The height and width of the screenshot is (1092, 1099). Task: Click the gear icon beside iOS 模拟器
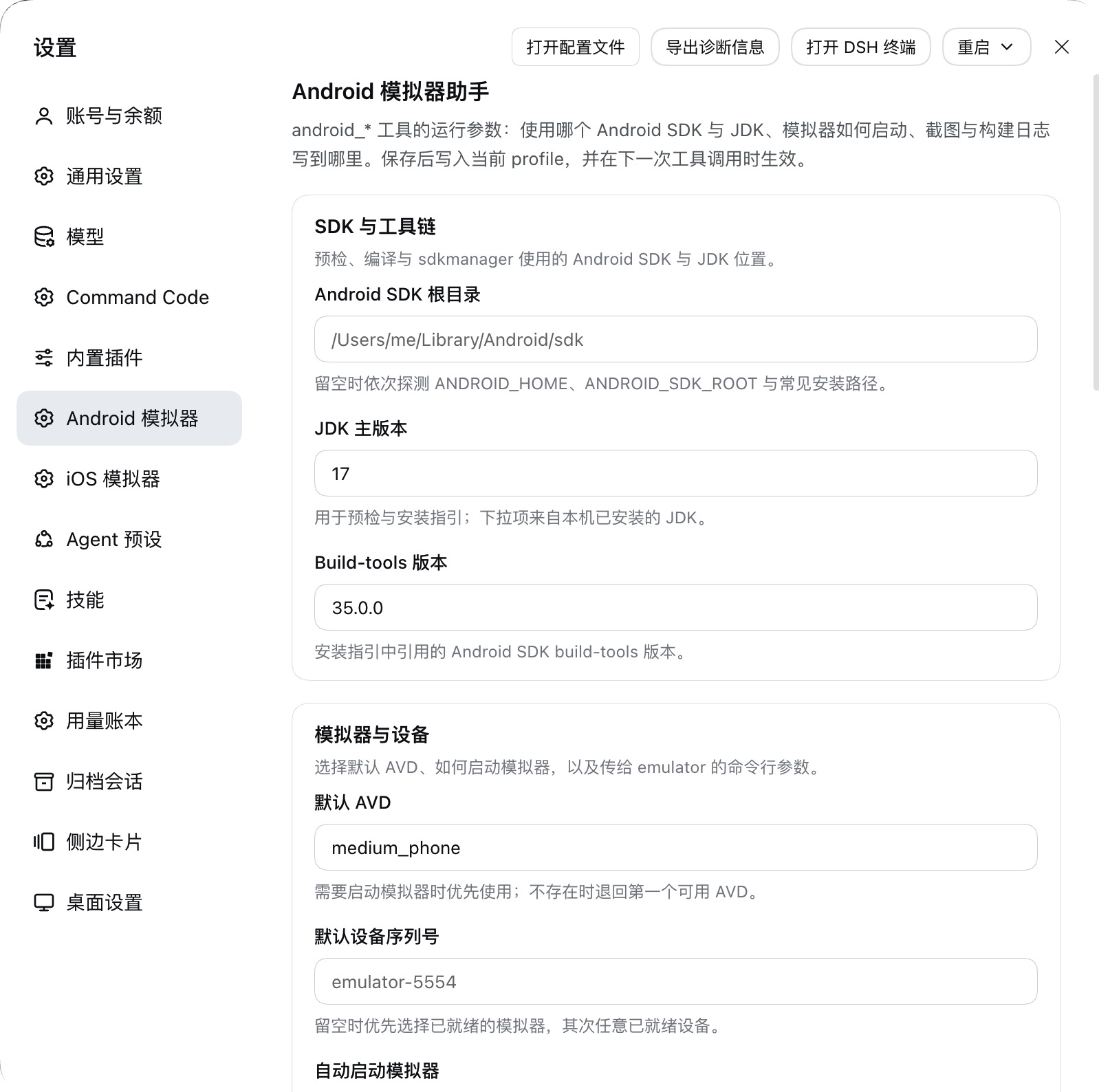point(44,479)
